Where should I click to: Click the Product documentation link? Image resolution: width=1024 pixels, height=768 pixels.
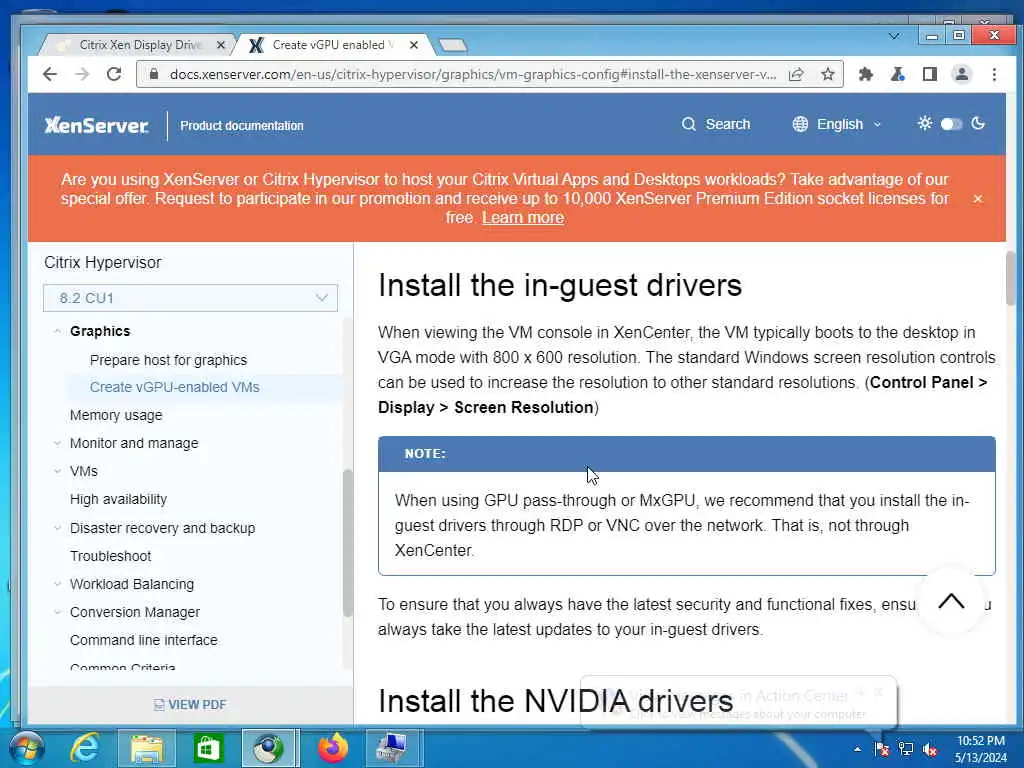pyautogui.click(x=242, y=125)
